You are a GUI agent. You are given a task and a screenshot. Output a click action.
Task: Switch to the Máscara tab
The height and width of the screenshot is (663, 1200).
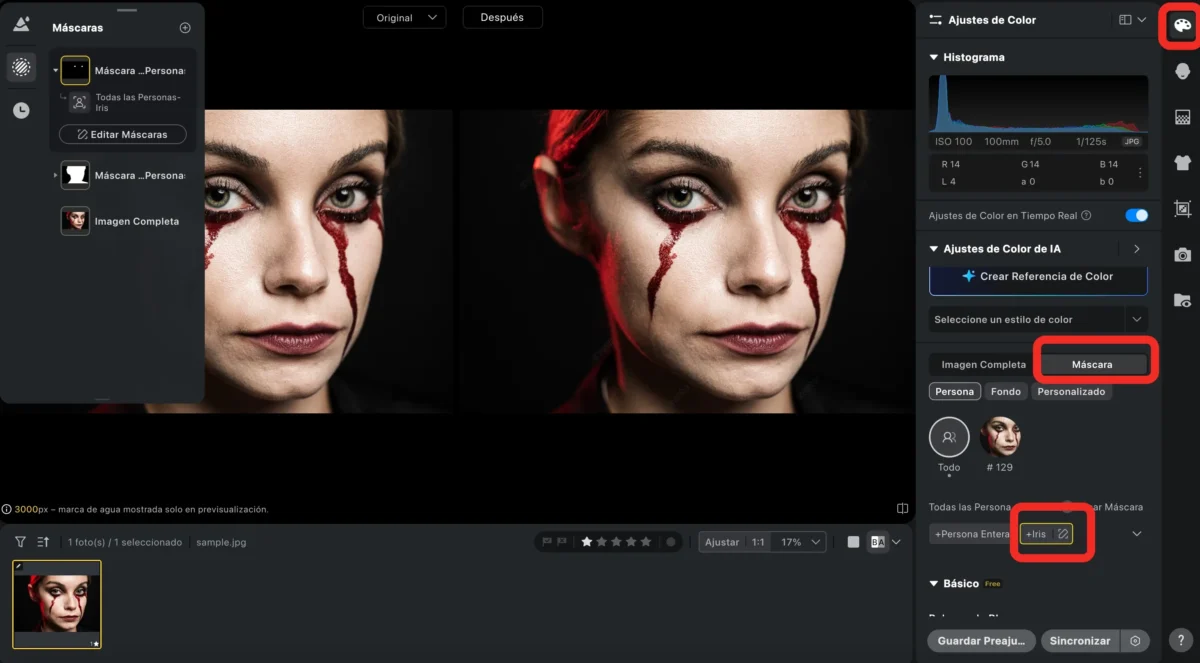(x=1092, y=365)
